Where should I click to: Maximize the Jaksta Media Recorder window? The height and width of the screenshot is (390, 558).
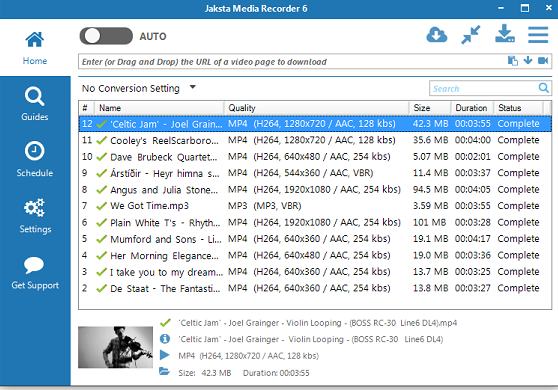[525, 8]
